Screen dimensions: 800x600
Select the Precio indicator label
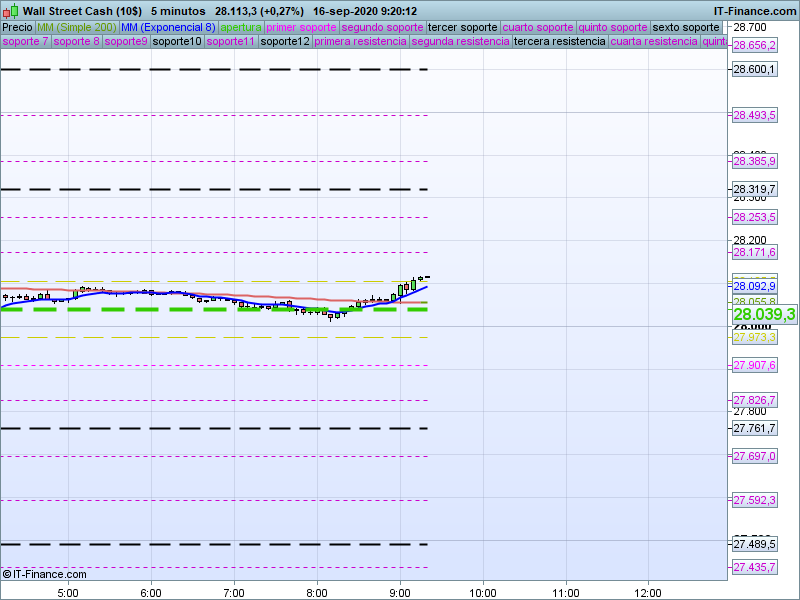(x=17, y=27)
